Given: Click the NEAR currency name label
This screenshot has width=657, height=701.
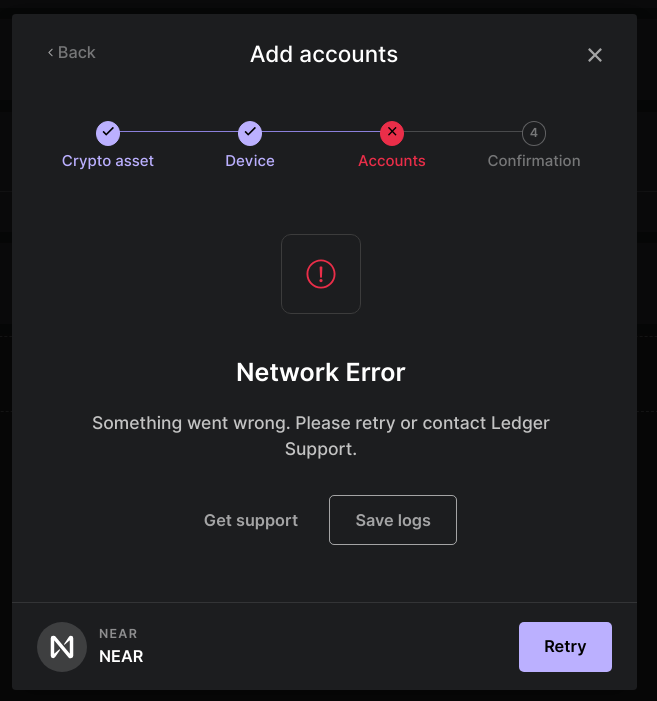Looking at the screenshot, I should click(121, 657).
